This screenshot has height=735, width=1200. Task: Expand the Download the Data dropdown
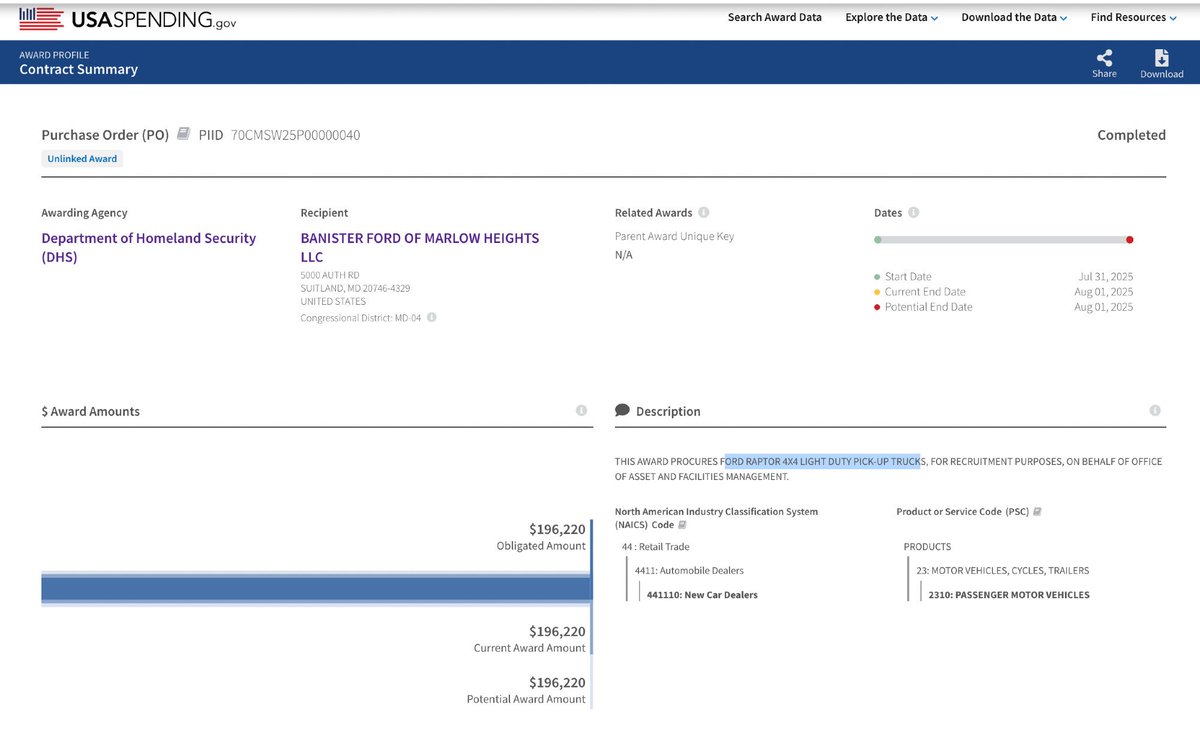click(1014, 17)
